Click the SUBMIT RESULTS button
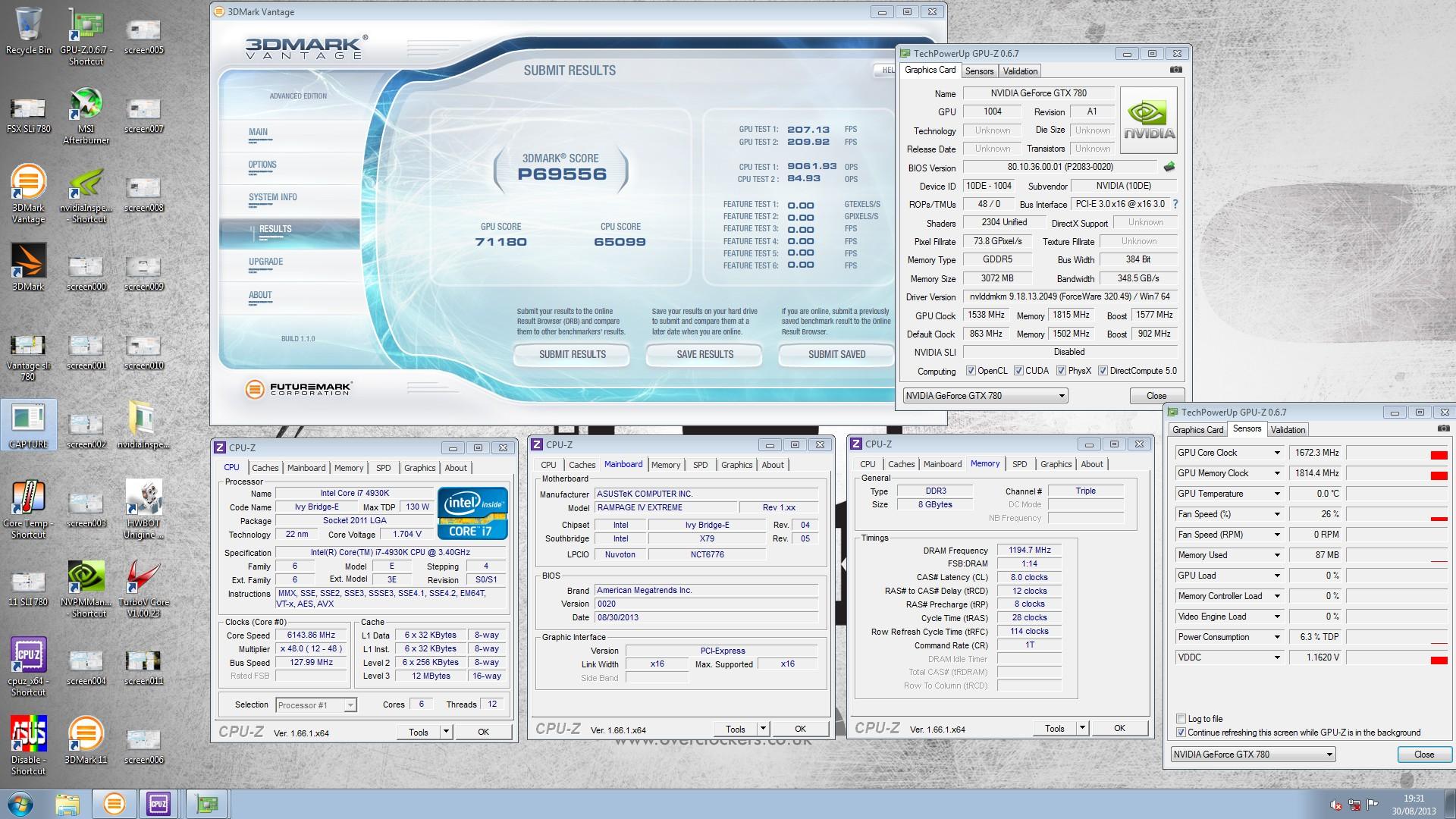This screenshot has width=1456, height=819. tap(572, 354)
